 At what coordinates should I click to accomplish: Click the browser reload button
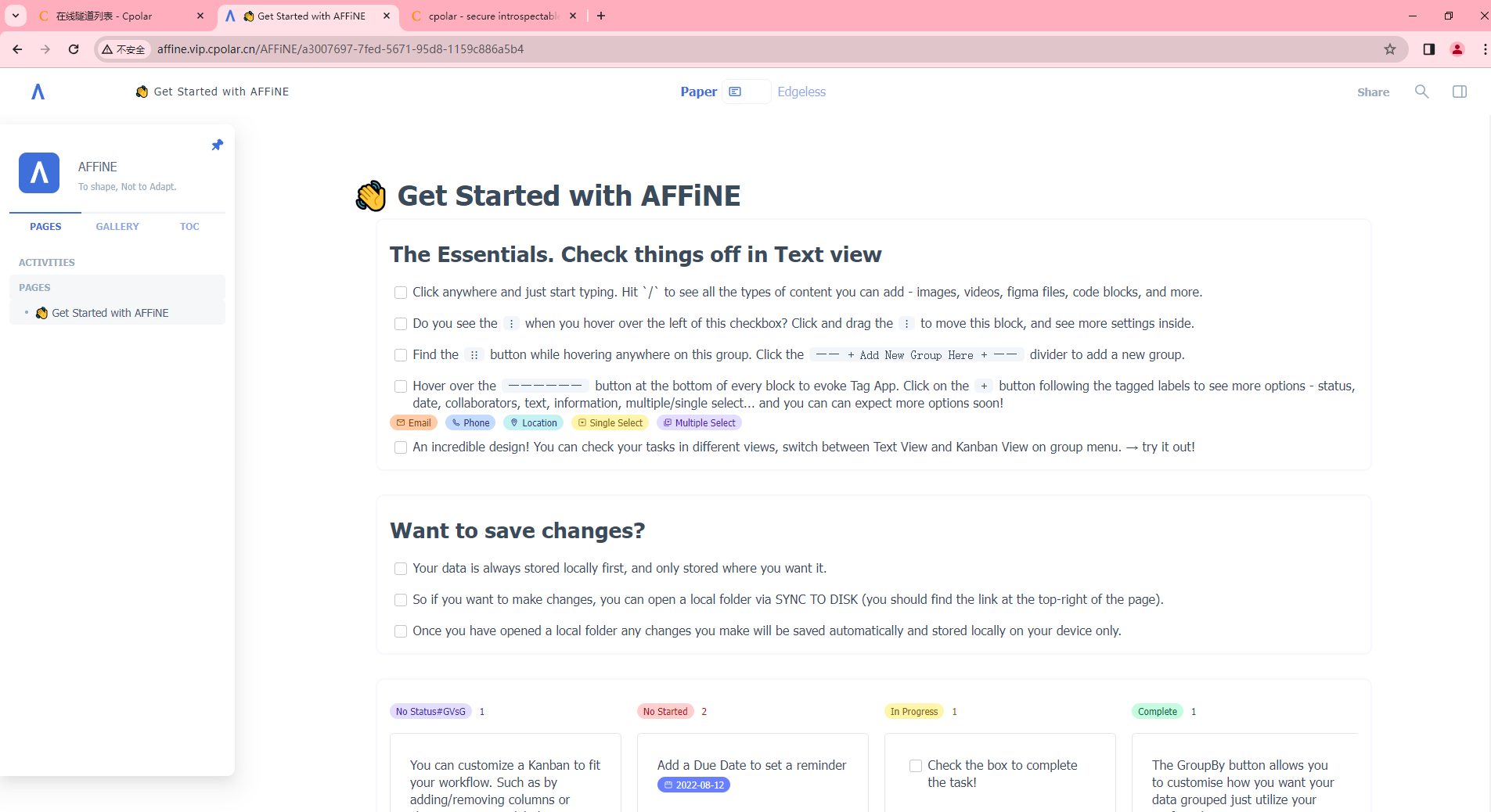click(74, 49)
